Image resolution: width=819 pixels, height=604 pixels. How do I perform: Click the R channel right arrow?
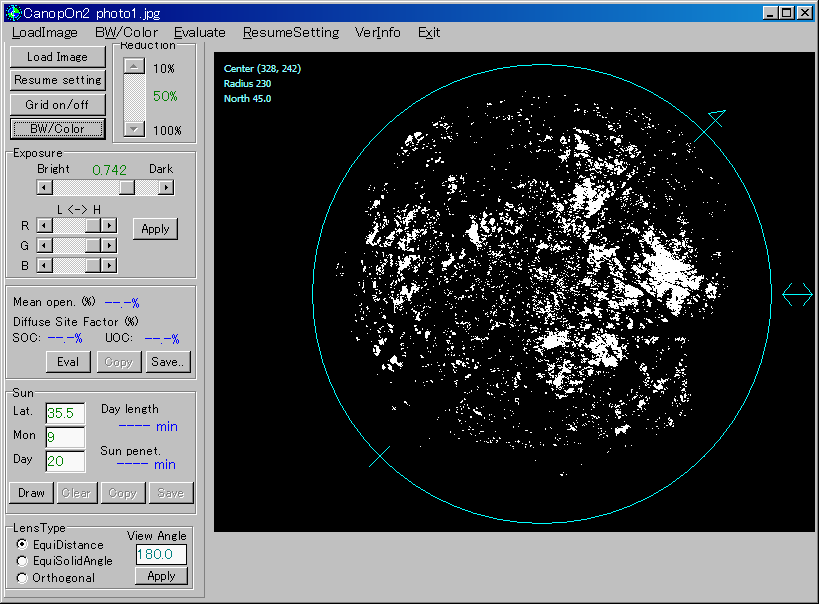[x=109, y=225]
